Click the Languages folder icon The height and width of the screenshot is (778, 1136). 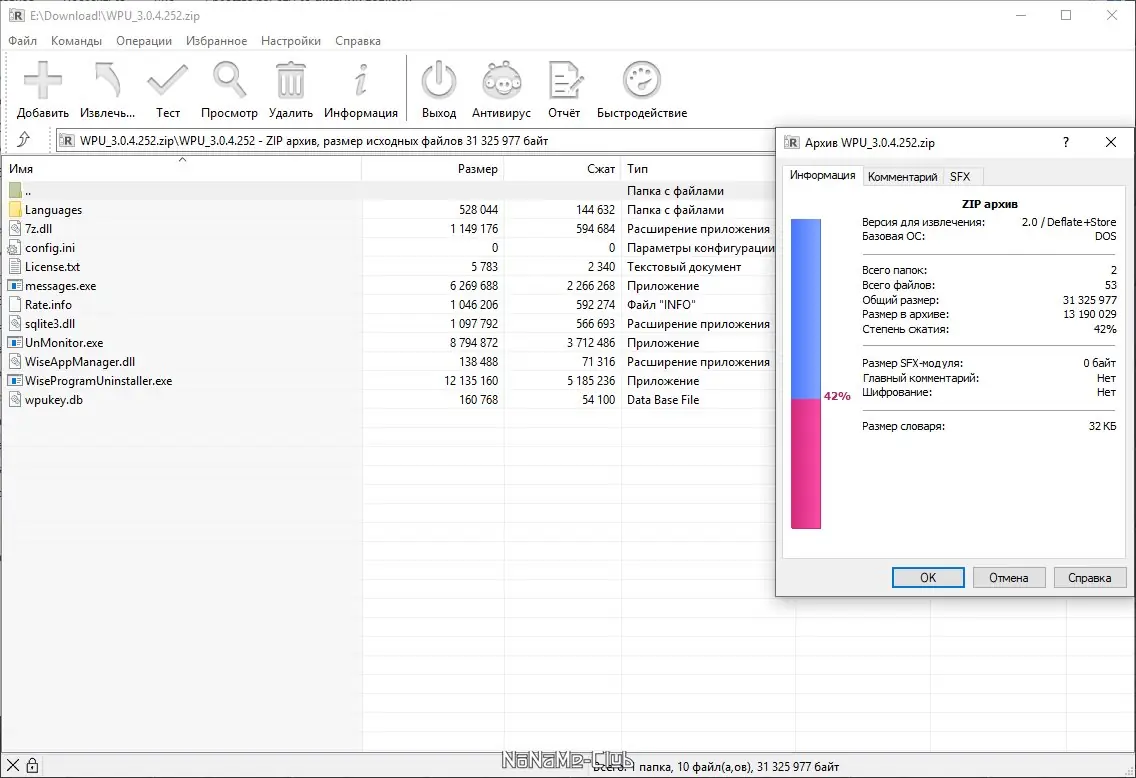(15, 209)
